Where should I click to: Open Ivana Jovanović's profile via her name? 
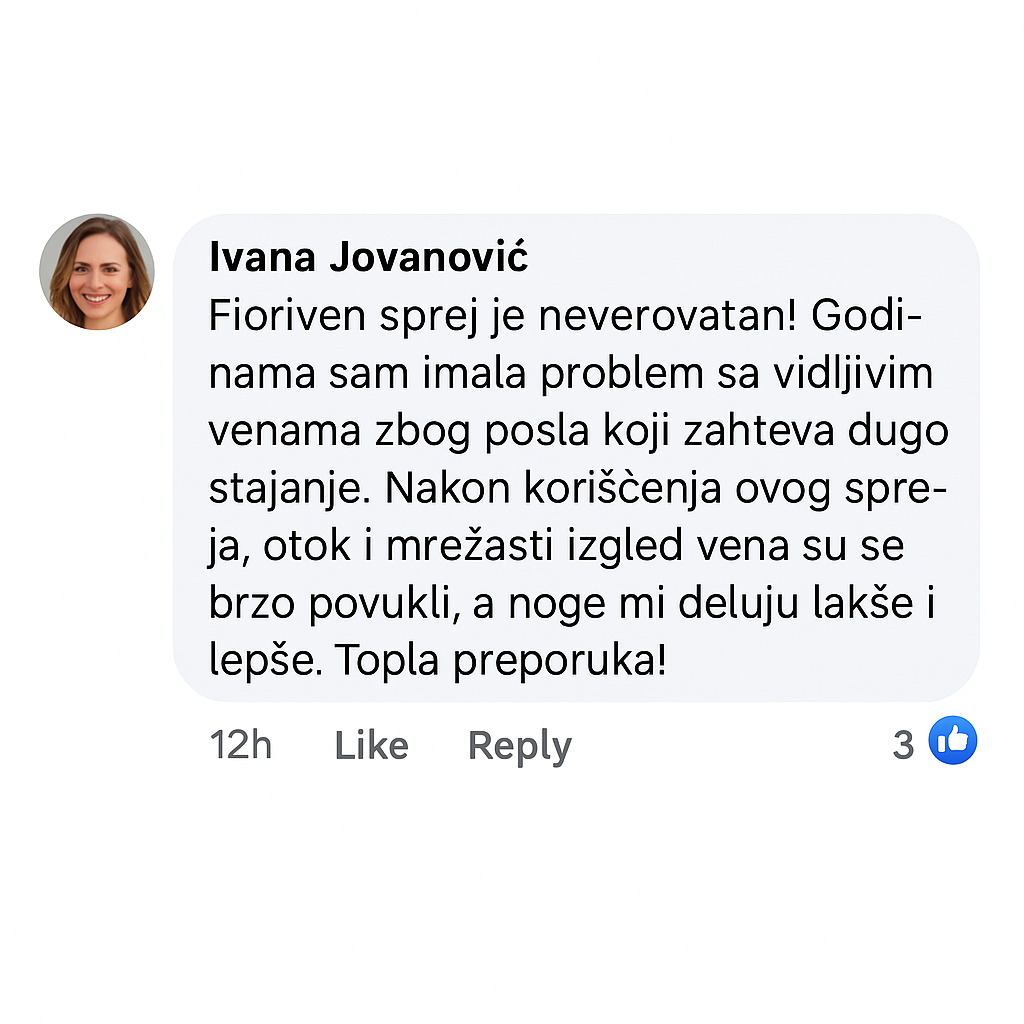click(x=369, y=257)
